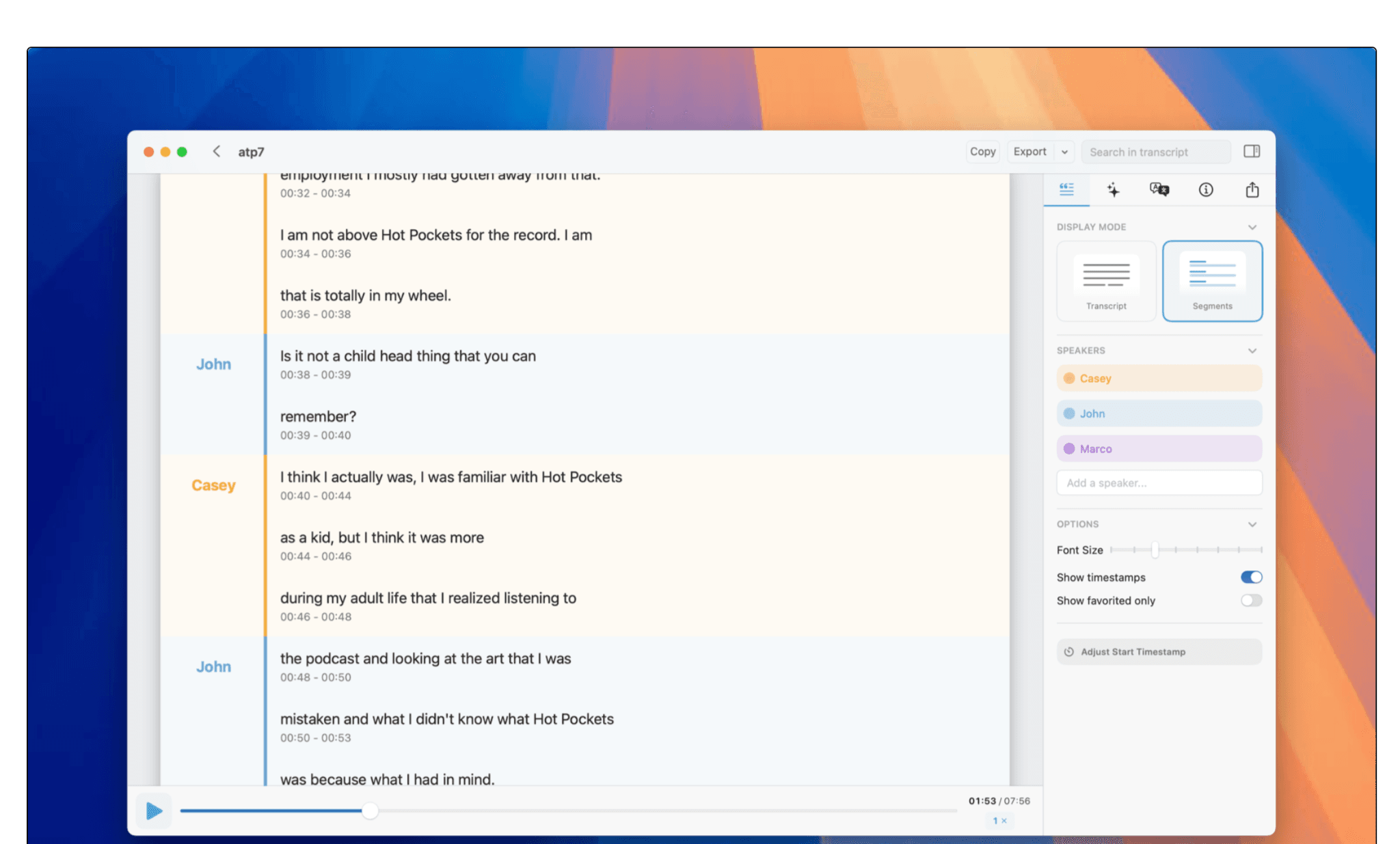Toggle the sidebar layout icon near search
This screenshot has width=1400, height=844.
(x=1252, y=151)
